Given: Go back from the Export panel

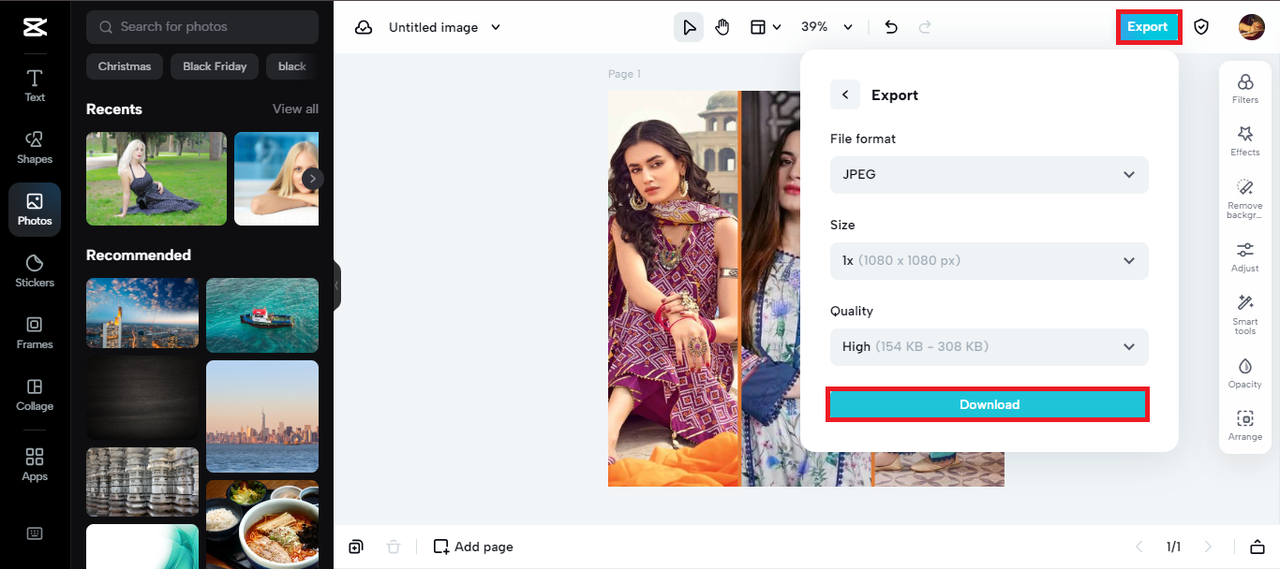Looking at the screenshot, I should 845,95.
